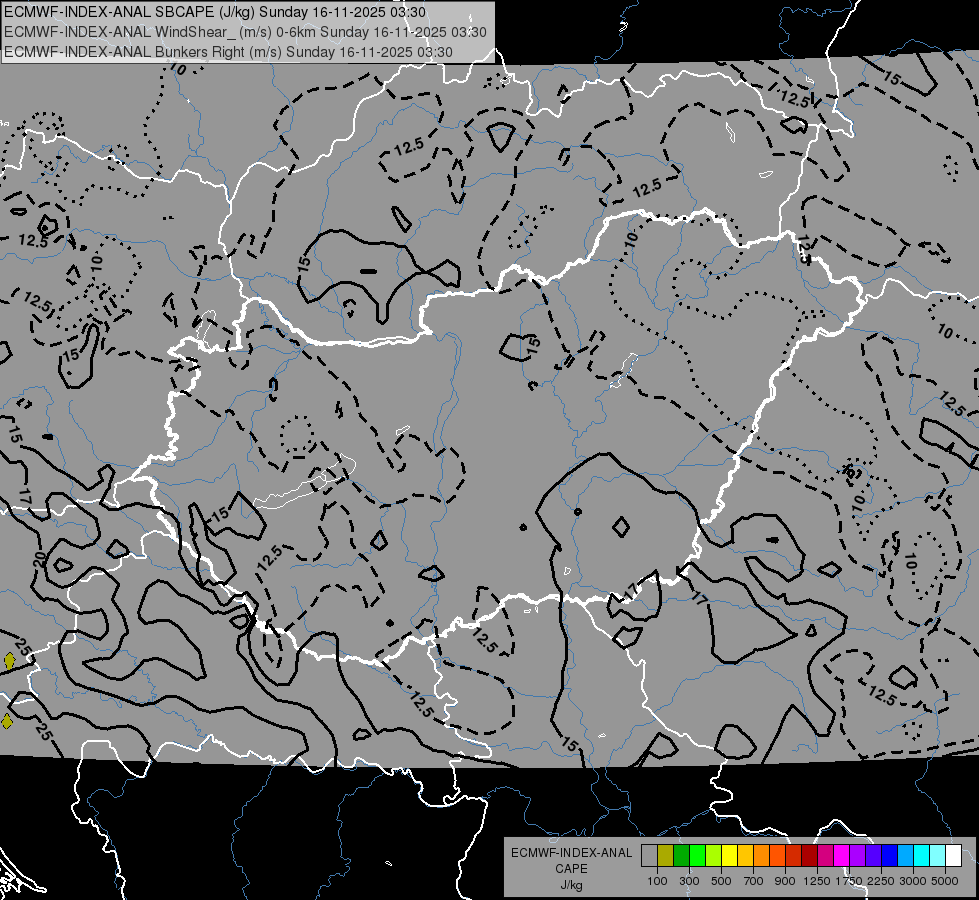This screenshot has height=900, width=979.
Task: Pick the olive swatch above 100
Action: [666, 856]
